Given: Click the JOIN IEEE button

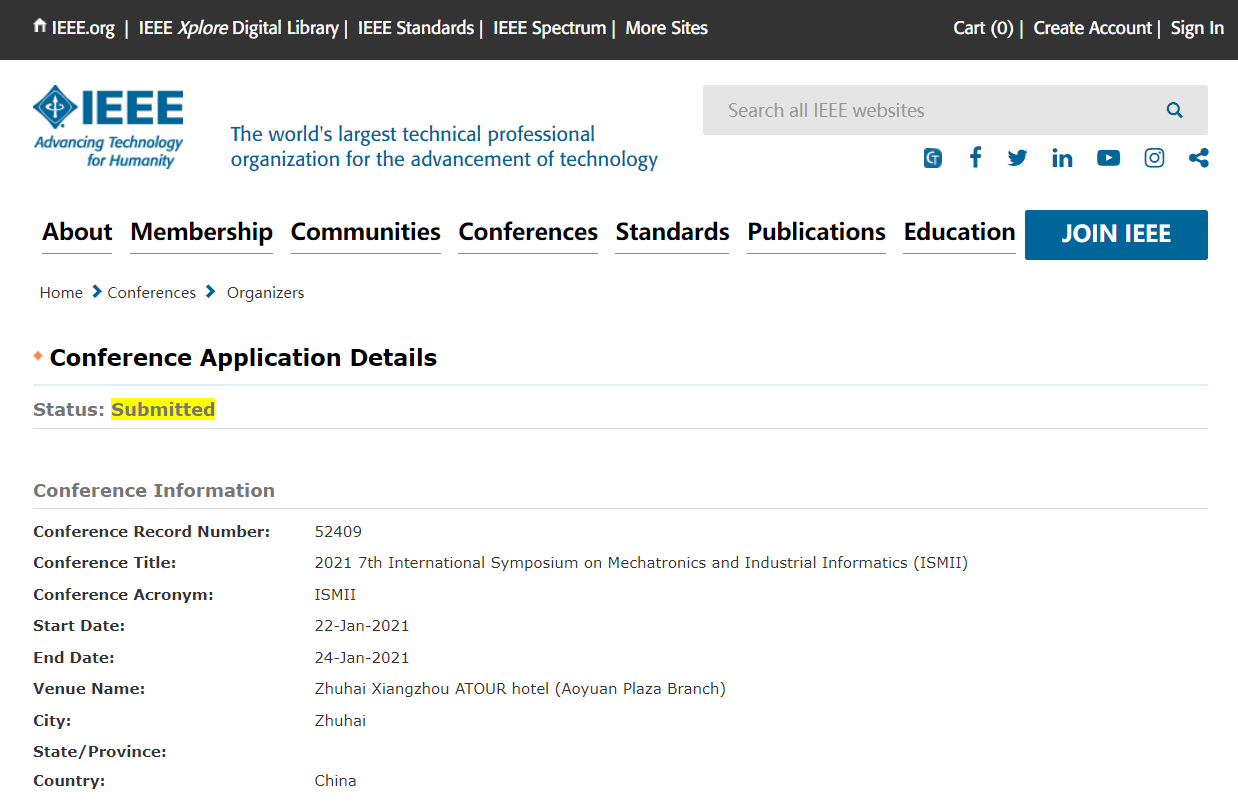Looking at the screenshot, I should pos(1116,234).
